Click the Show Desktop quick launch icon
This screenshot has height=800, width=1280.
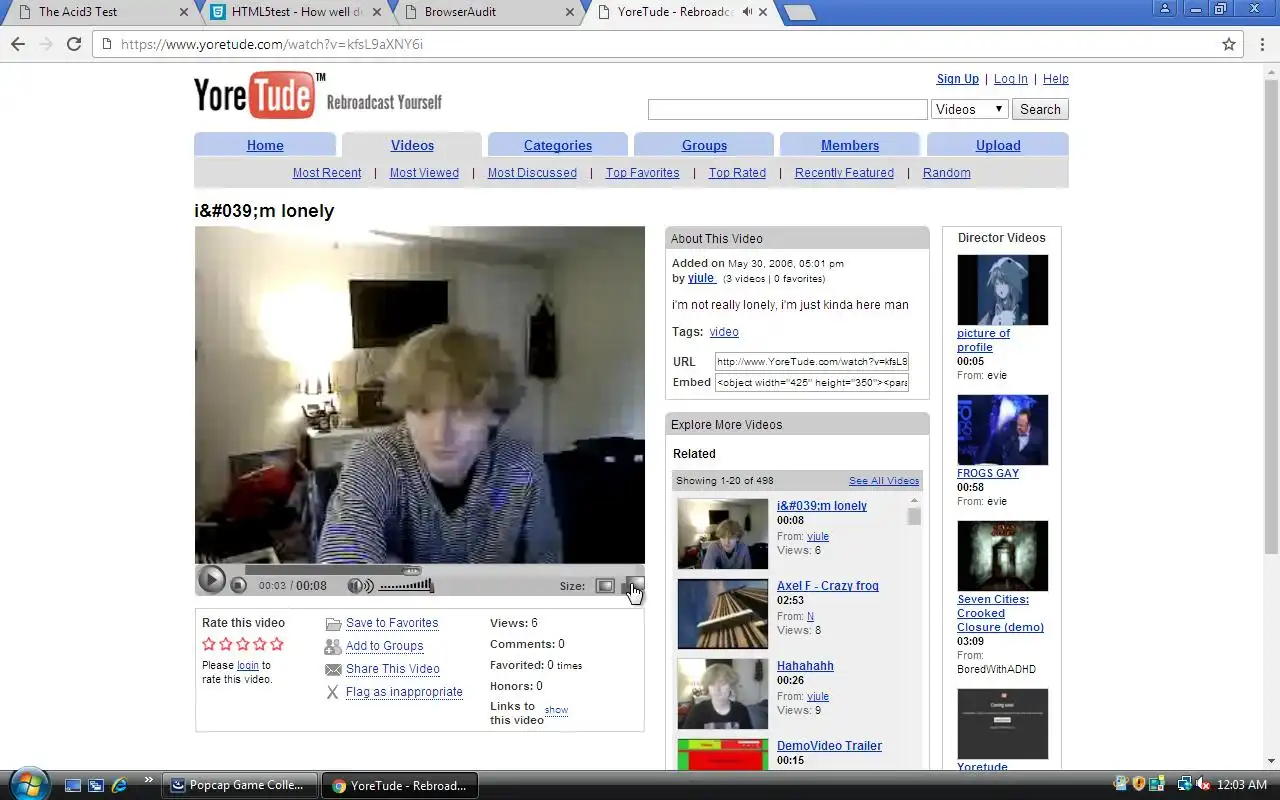73,785
